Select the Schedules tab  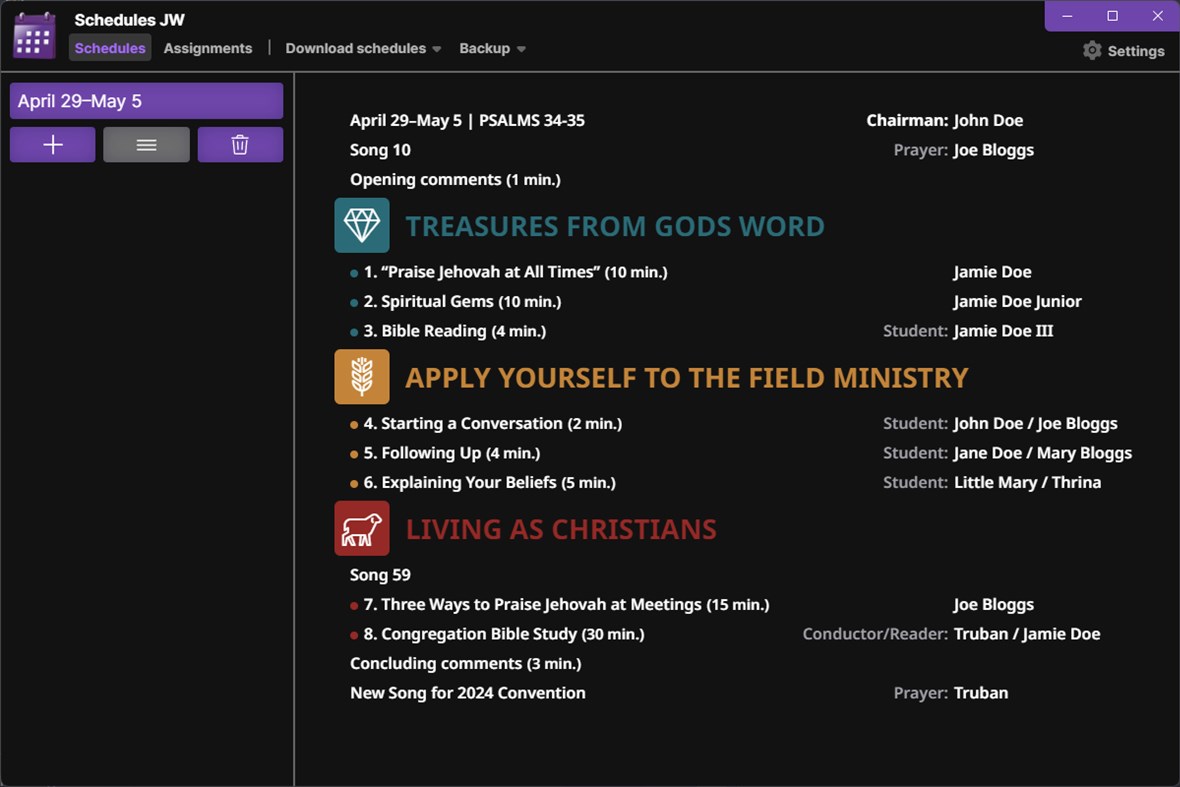(x=110, y=48)
